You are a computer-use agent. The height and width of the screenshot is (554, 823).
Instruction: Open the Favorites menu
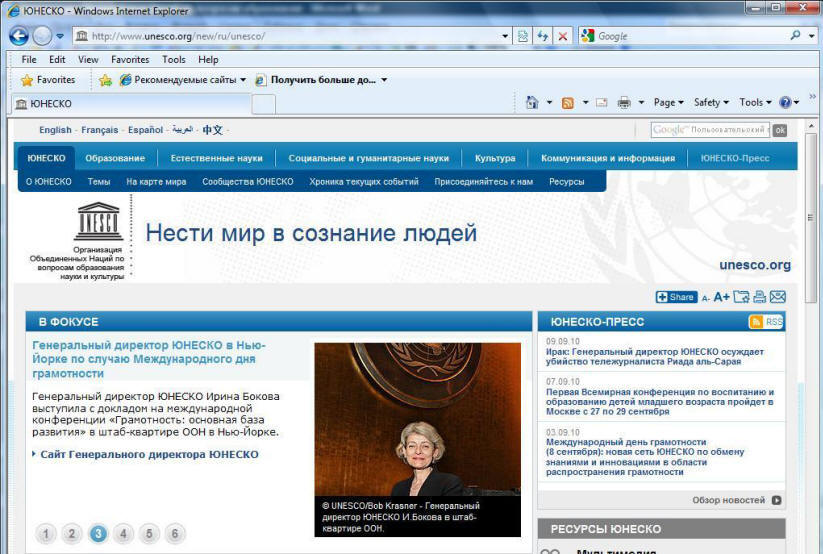(x=130, y=59)
